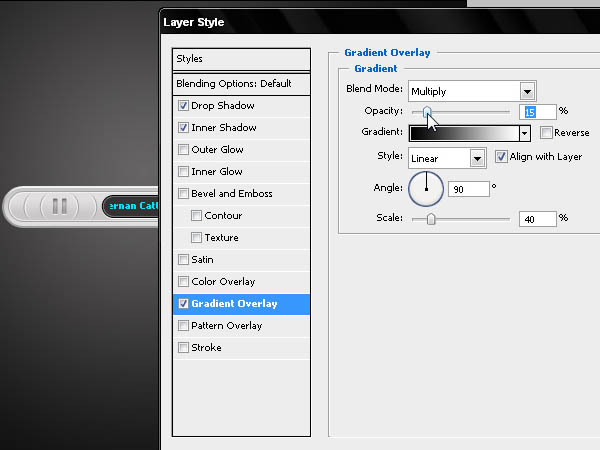600x450 pixels.
Task: Select the Inner Glow label row
Action: click(241, 171)
